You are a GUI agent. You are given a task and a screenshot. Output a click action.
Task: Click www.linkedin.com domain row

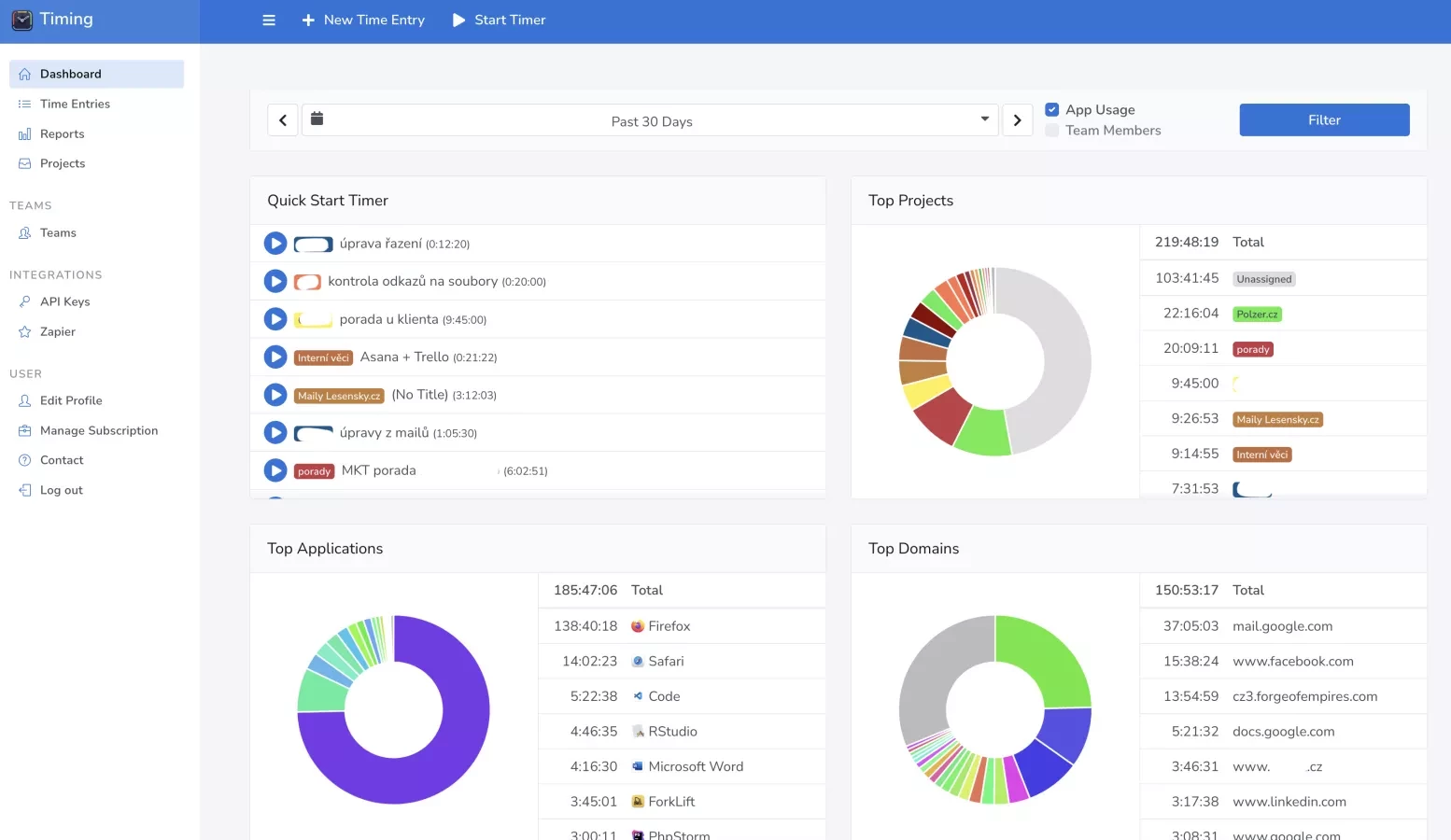[1284, 802]
